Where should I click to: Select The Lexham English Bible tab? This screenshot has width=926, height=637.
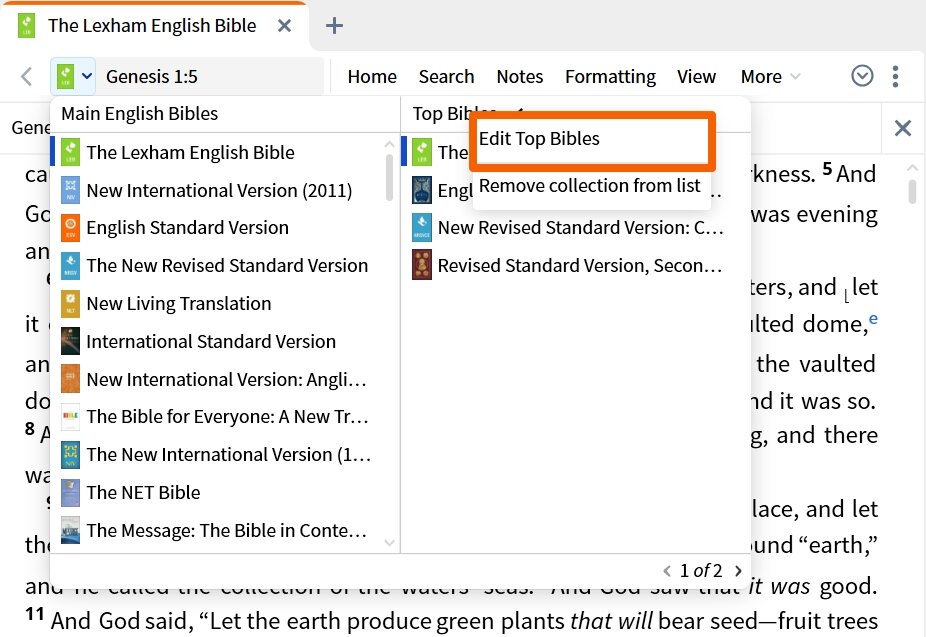(152, 26)
